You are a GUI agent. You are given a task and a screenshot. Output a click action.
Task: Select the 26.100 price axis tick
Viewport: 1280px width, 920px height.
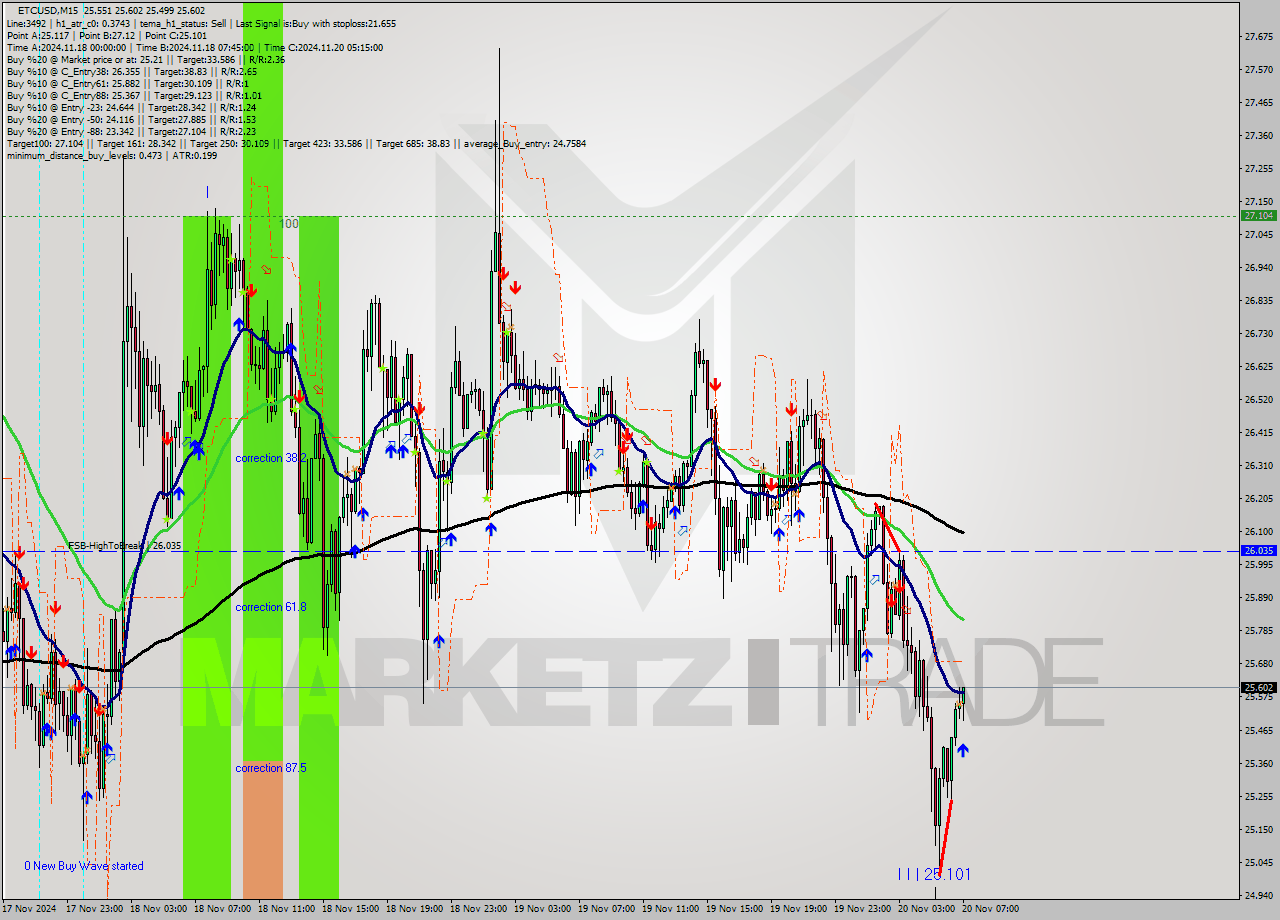pyautogui.click(x=1258, y=532)
